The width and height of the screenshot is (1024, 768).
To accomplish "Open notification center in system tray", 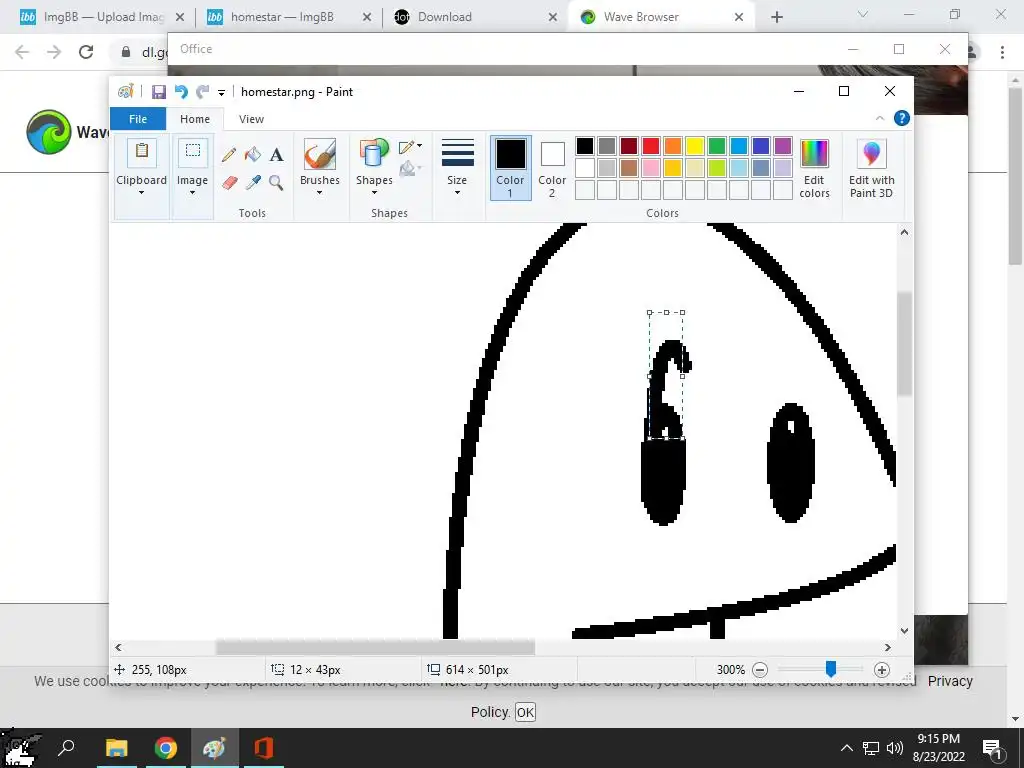I will tap(991, 748).
